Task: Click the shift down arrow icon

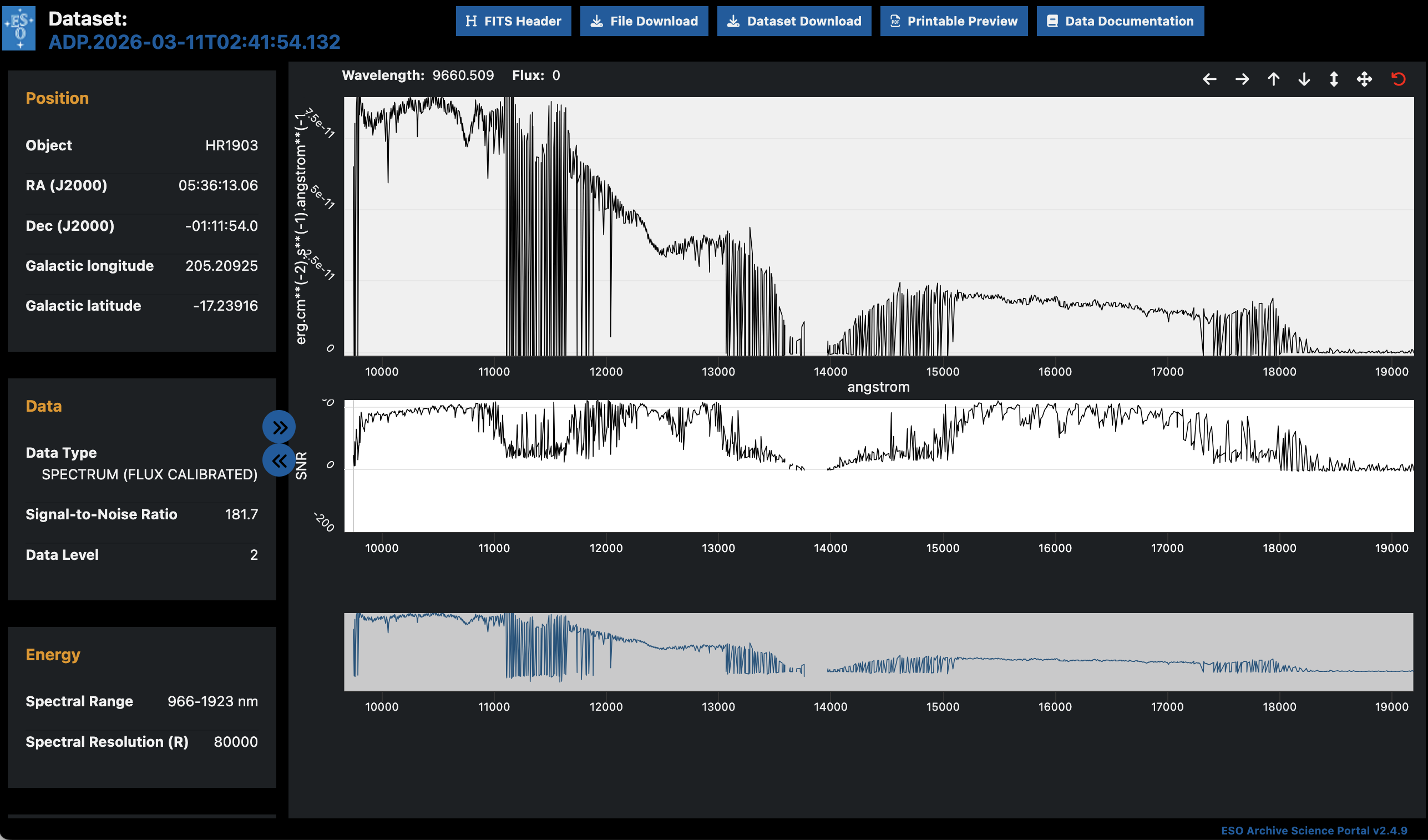Action: (1304, 79)
